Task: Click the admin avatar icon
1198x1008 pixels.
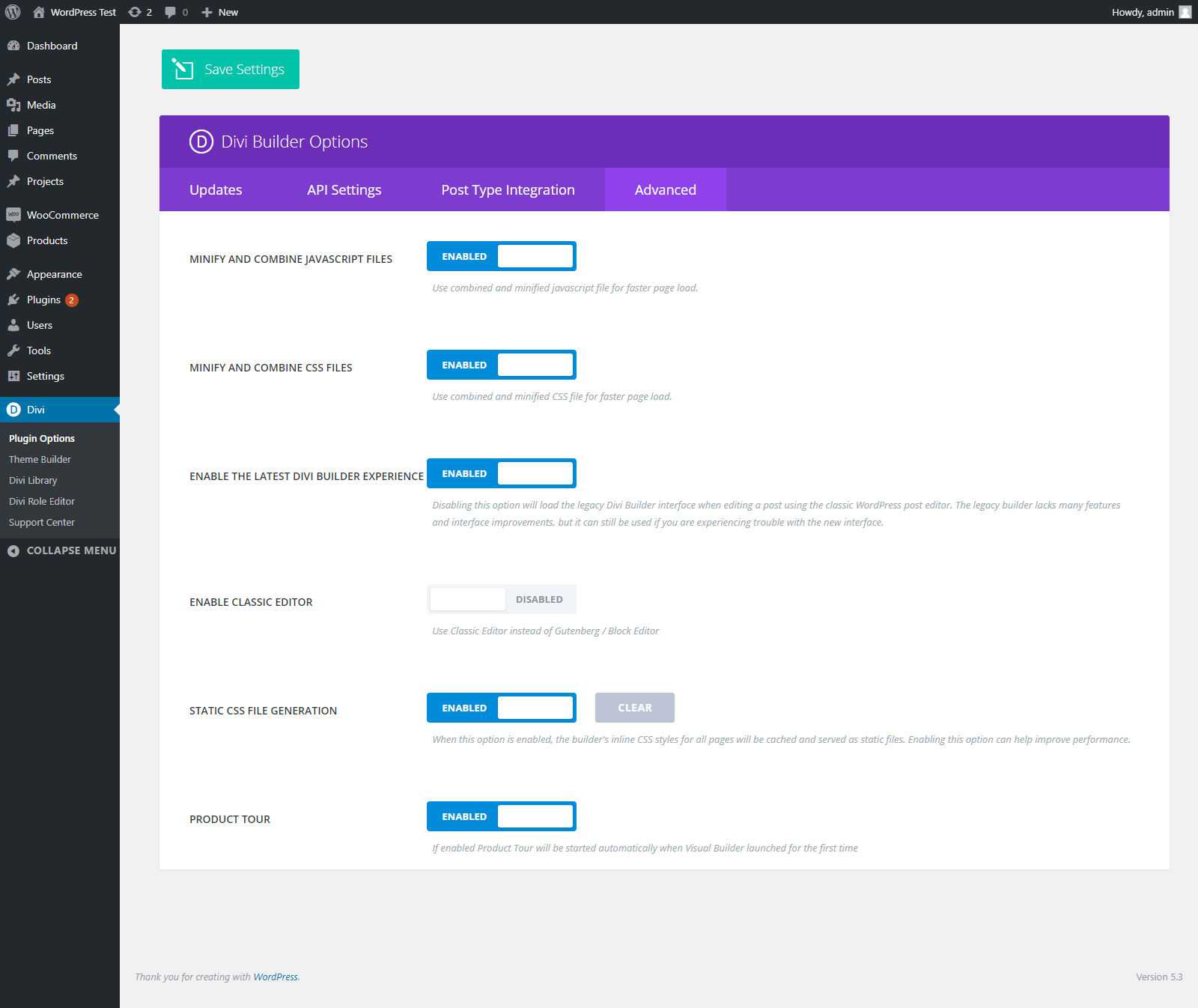Action: 1185,12
